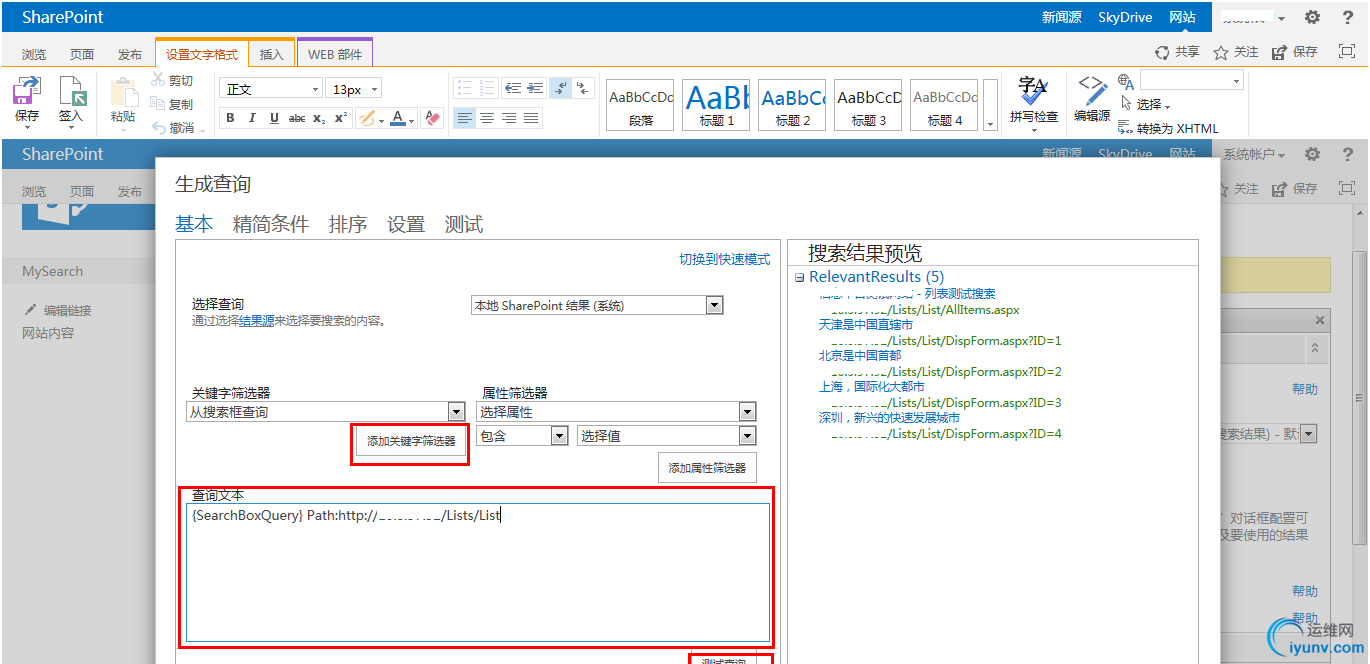
Task: Click the 添加属性筛选器 button
Action: pyautogui.click(x=707, y=467)
